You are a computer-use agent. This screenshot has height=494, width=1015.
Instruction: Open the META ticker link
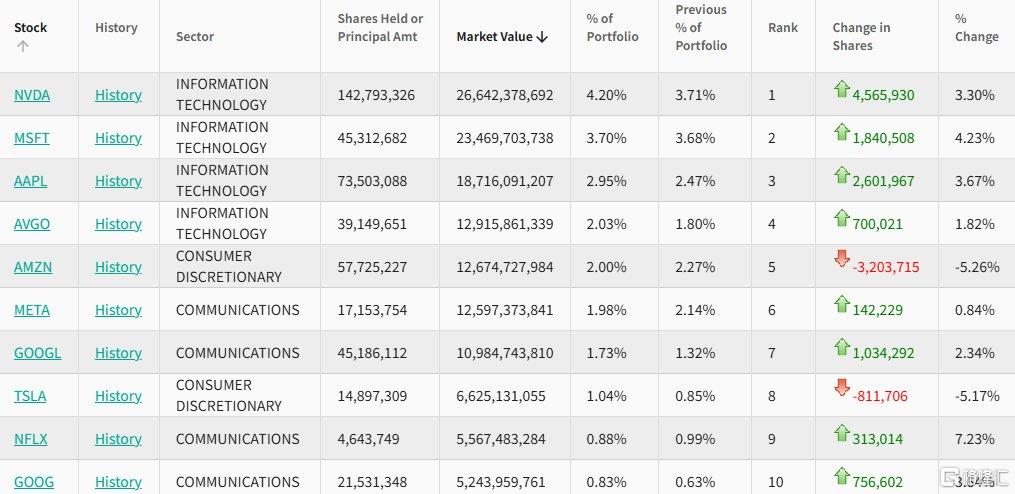(32, 310)
